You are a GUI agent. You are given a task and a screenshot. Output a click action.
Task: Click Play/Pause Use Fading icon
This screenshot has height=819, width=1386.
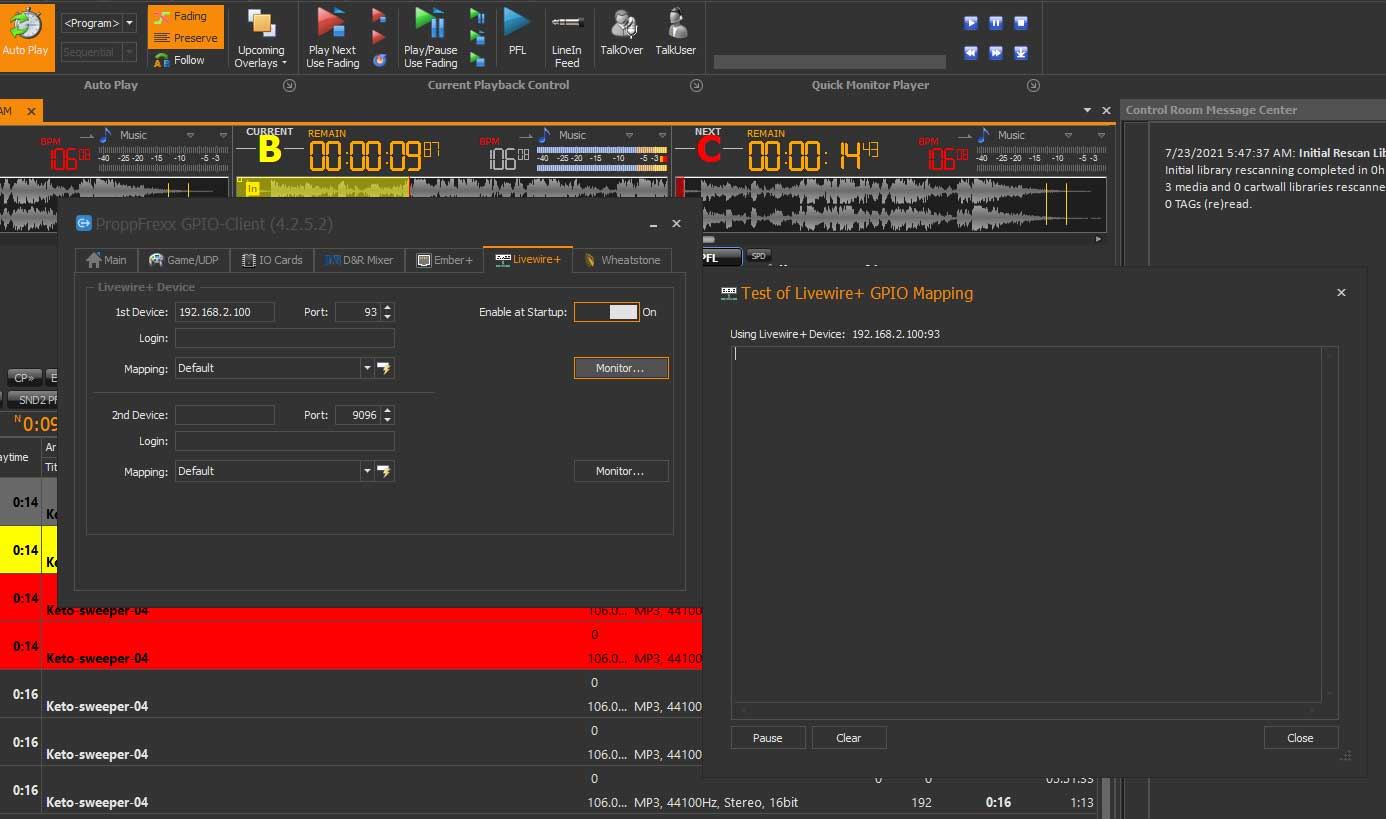click(x=430, y=39)
